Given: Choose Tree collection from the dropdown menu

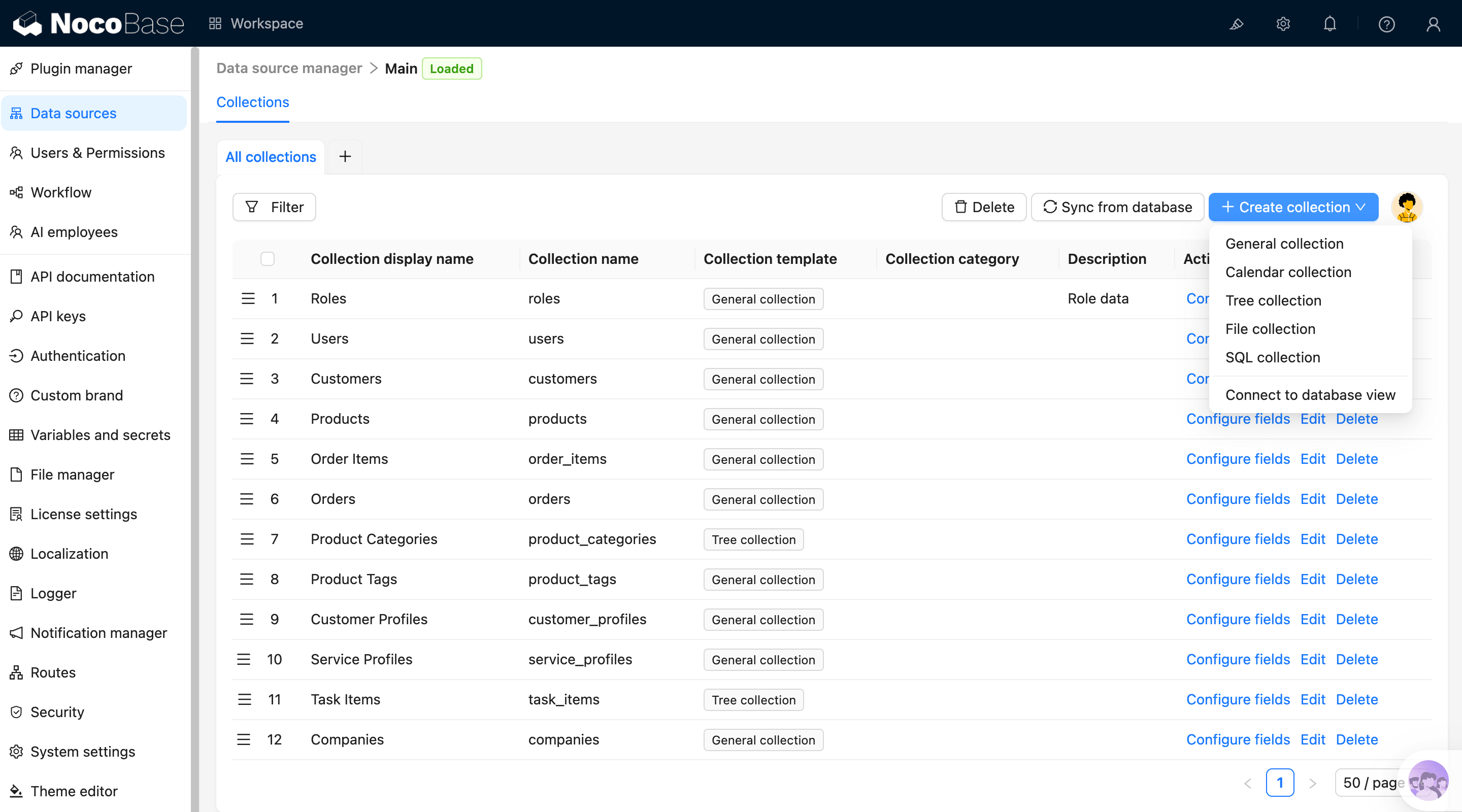Looking at the screenshot, I should (1273, 300).
